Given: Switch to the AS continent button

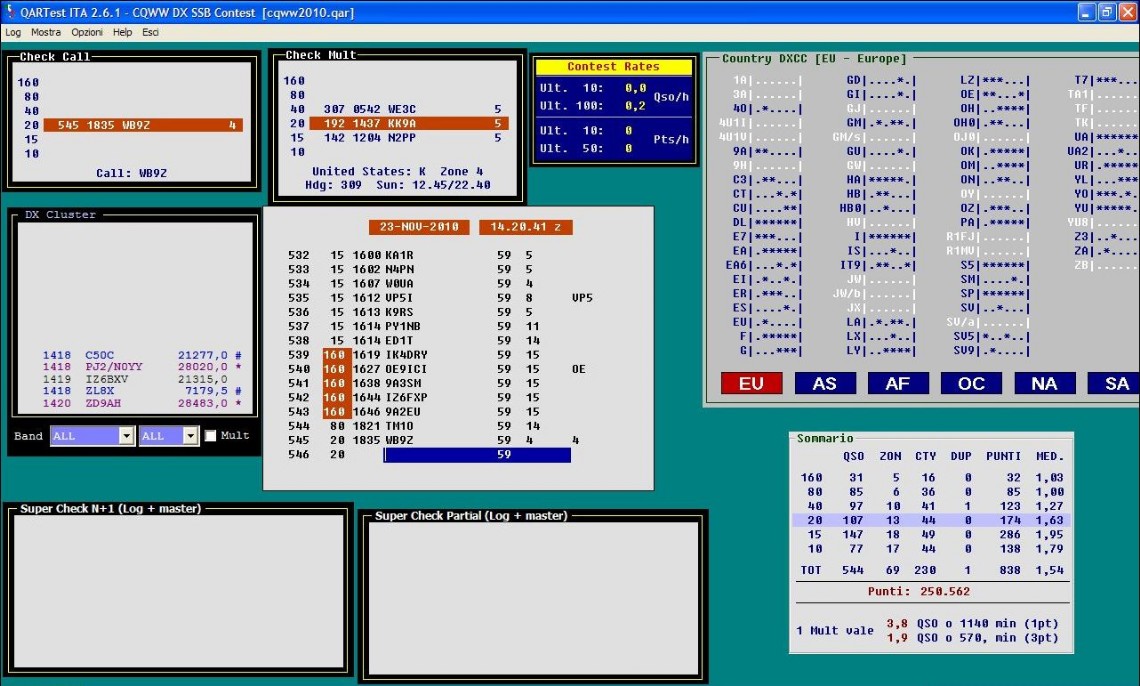Looking at the screenshot, I should point(824,383).
